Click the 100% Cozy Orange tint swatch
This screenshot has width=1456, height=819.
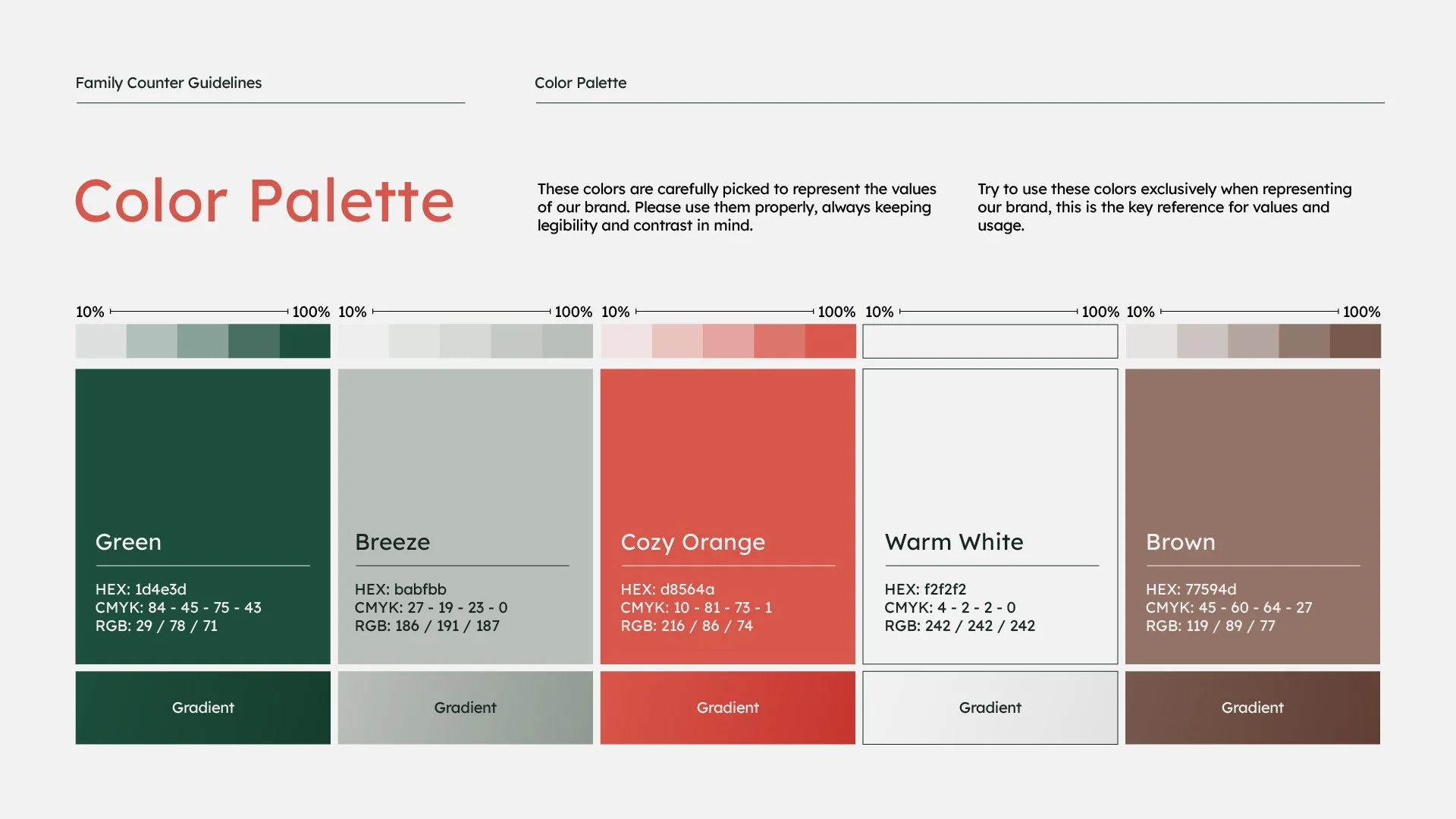[x=830, y=341]
